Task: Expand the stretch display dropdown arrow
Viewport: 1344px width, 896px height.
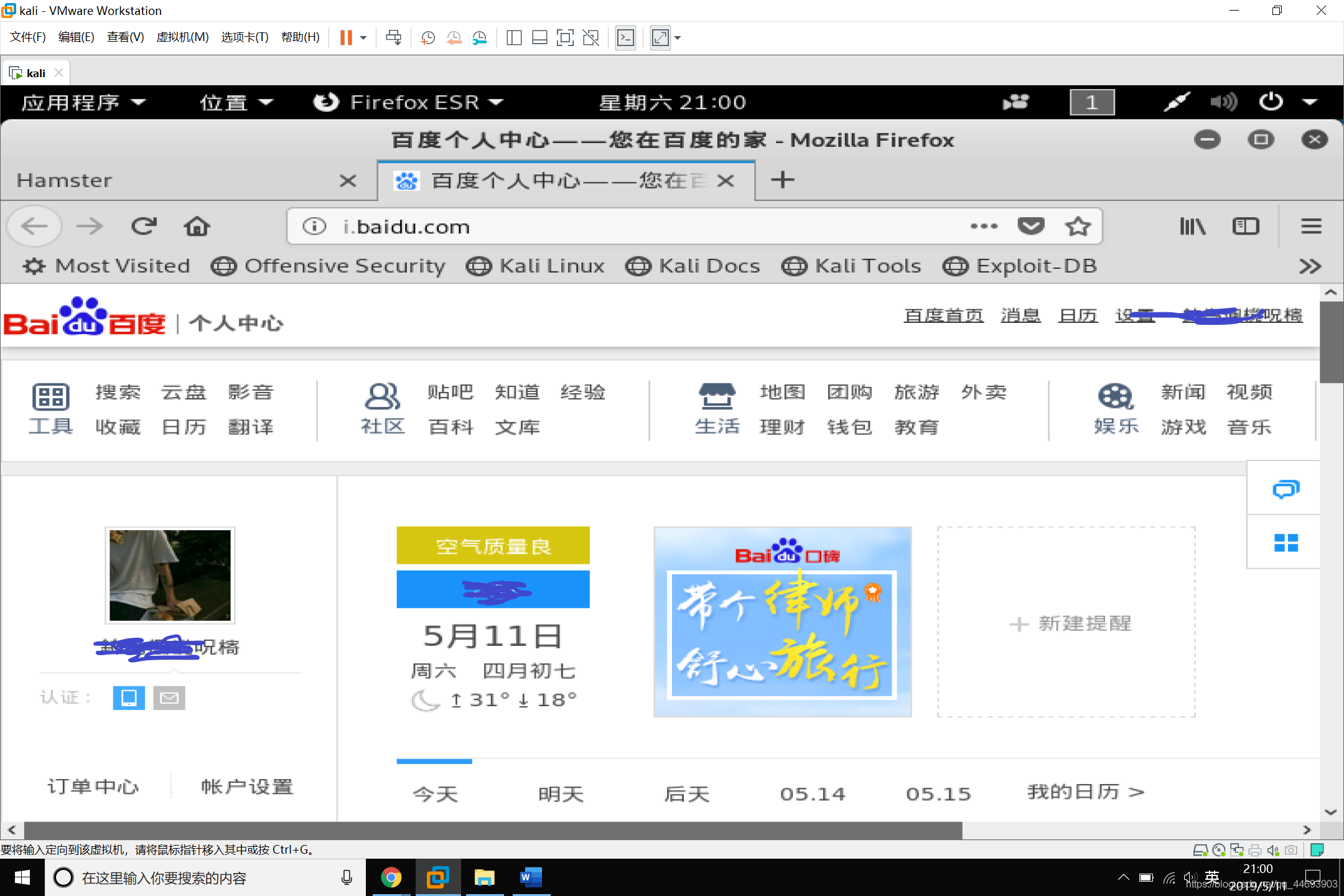Action: click(x=678, y=38)
